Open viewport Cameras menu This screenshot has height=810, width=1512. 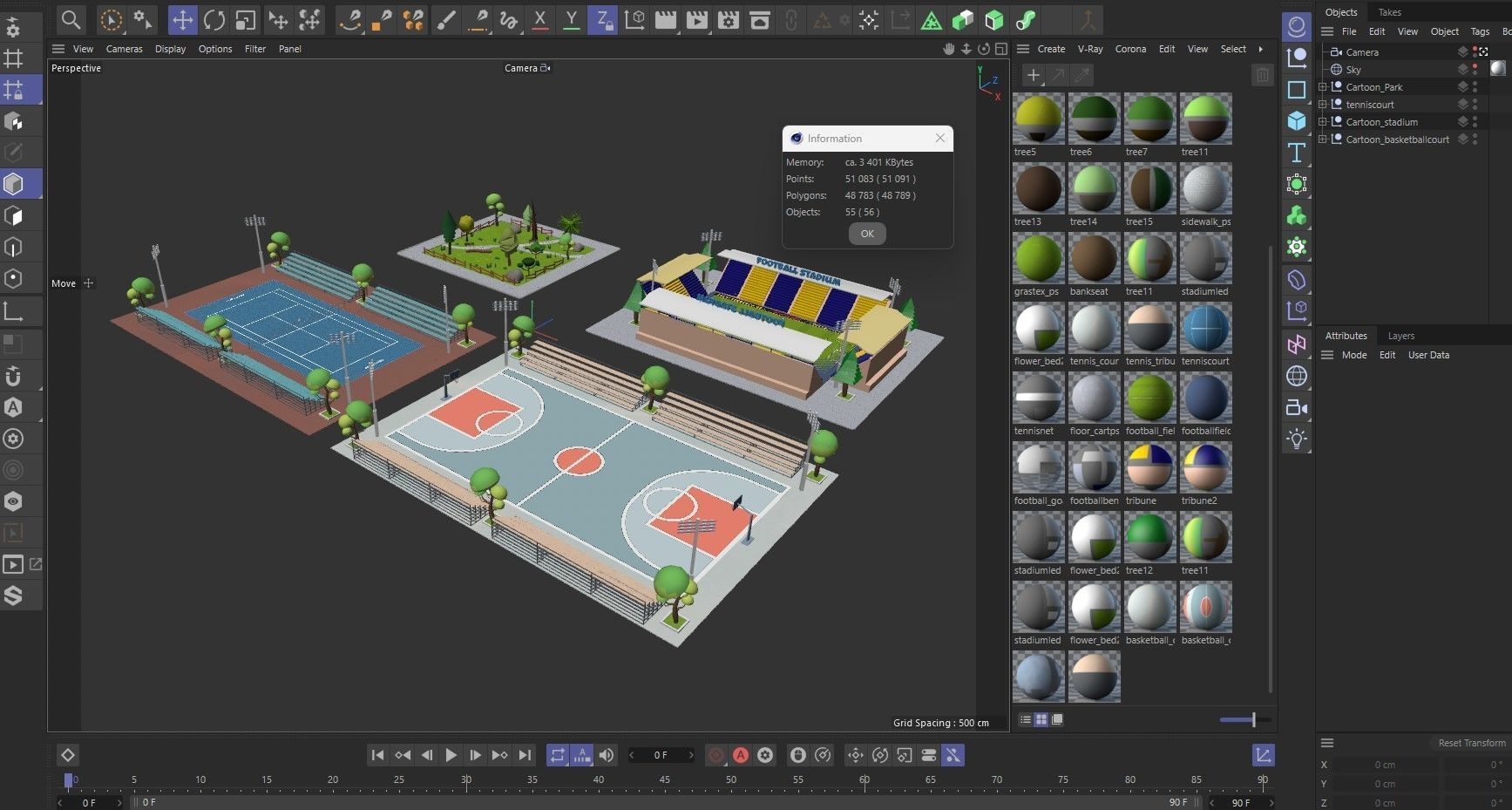125,49
